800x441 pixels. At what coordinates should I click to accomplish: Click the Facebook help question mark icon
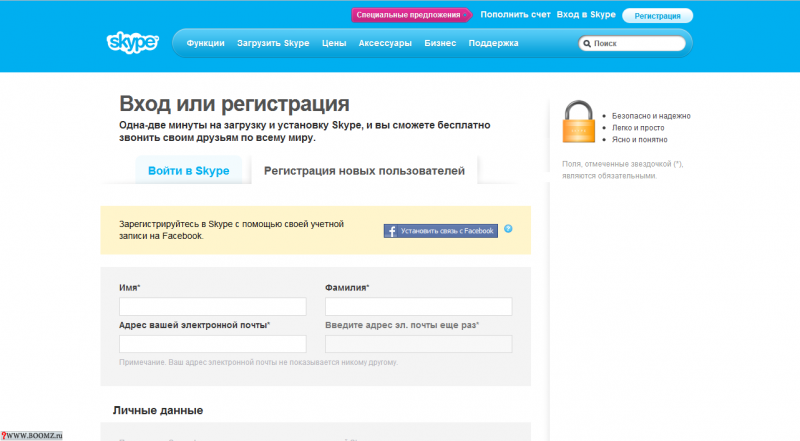click(508, 229)
